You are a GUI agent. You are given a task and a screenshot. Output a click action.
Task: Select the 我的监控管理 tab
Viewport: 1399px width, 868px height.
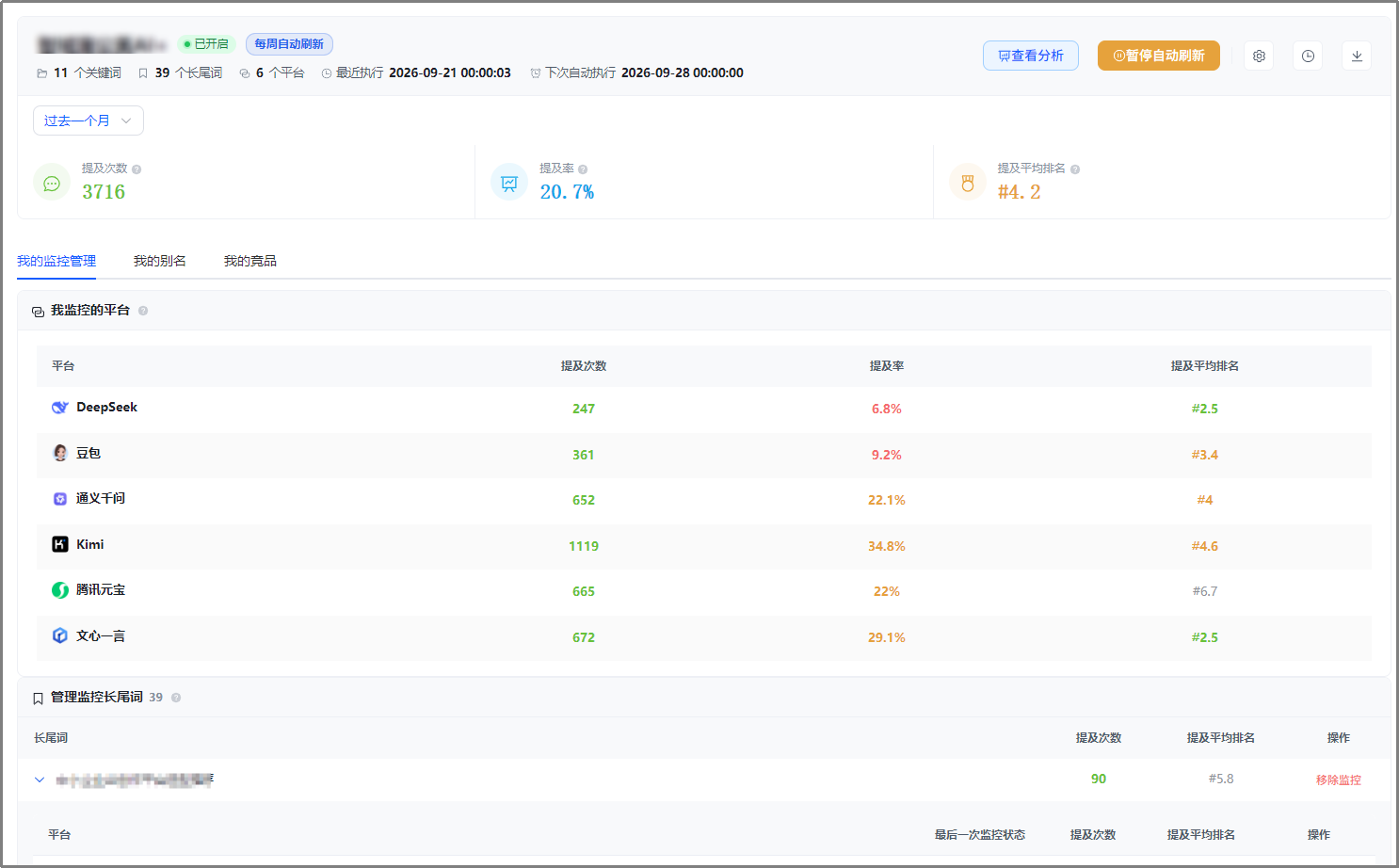point(56,261)
